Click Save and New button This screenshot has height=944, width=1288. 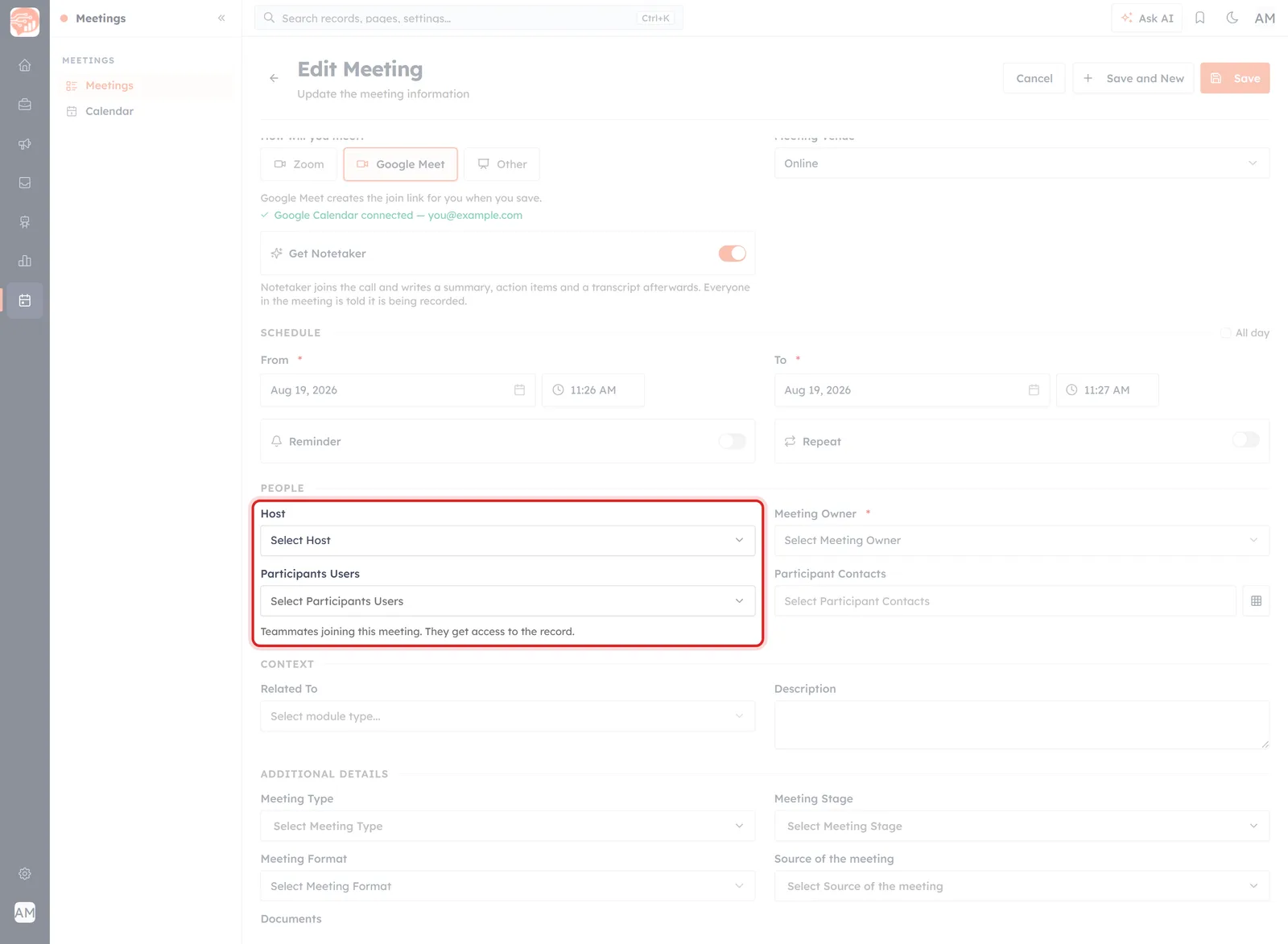point(1133,78)
